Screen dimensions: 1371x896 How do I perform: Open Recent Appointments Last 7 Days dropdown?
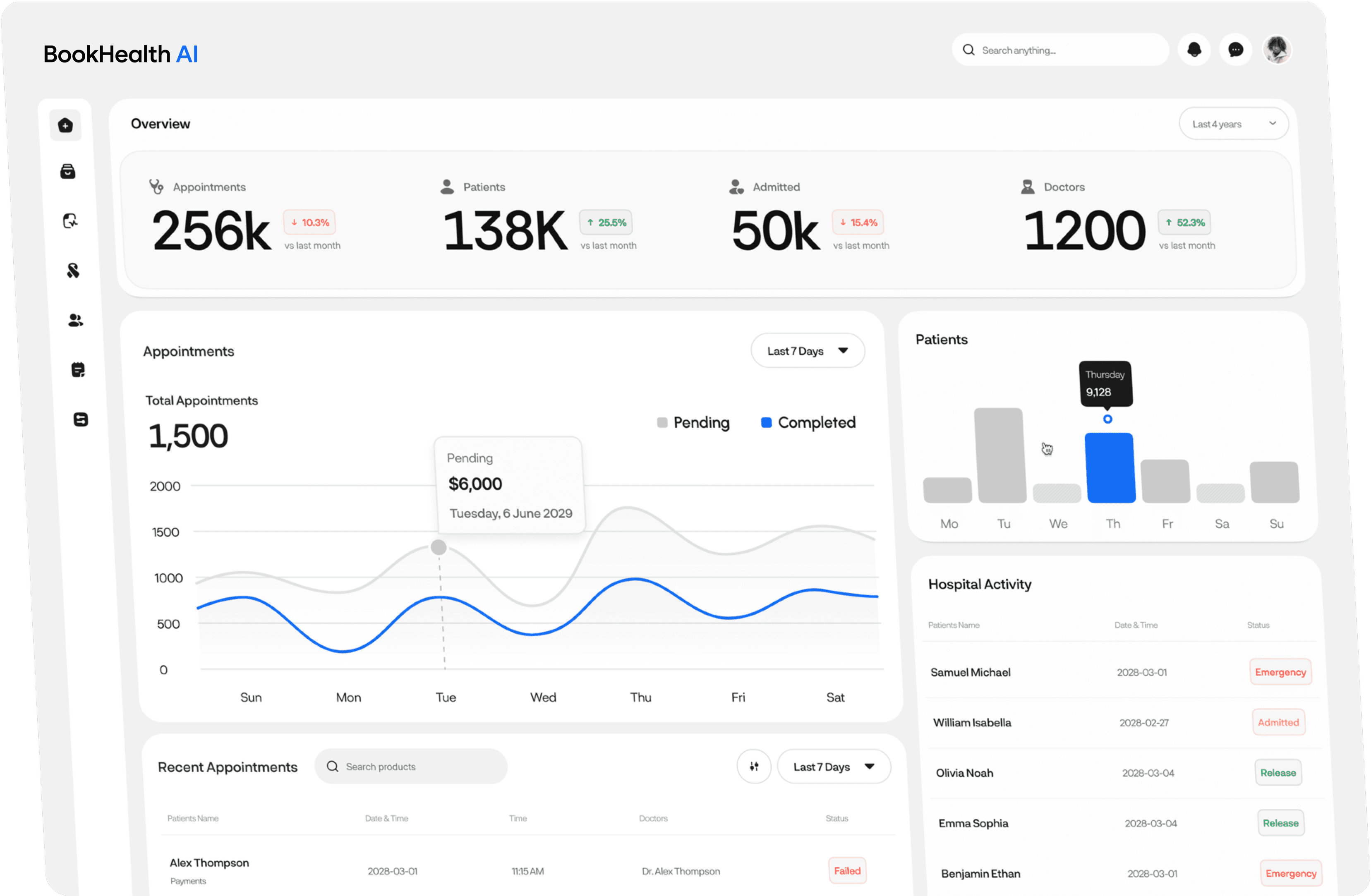pyautogui.click(x=834, y=767)
